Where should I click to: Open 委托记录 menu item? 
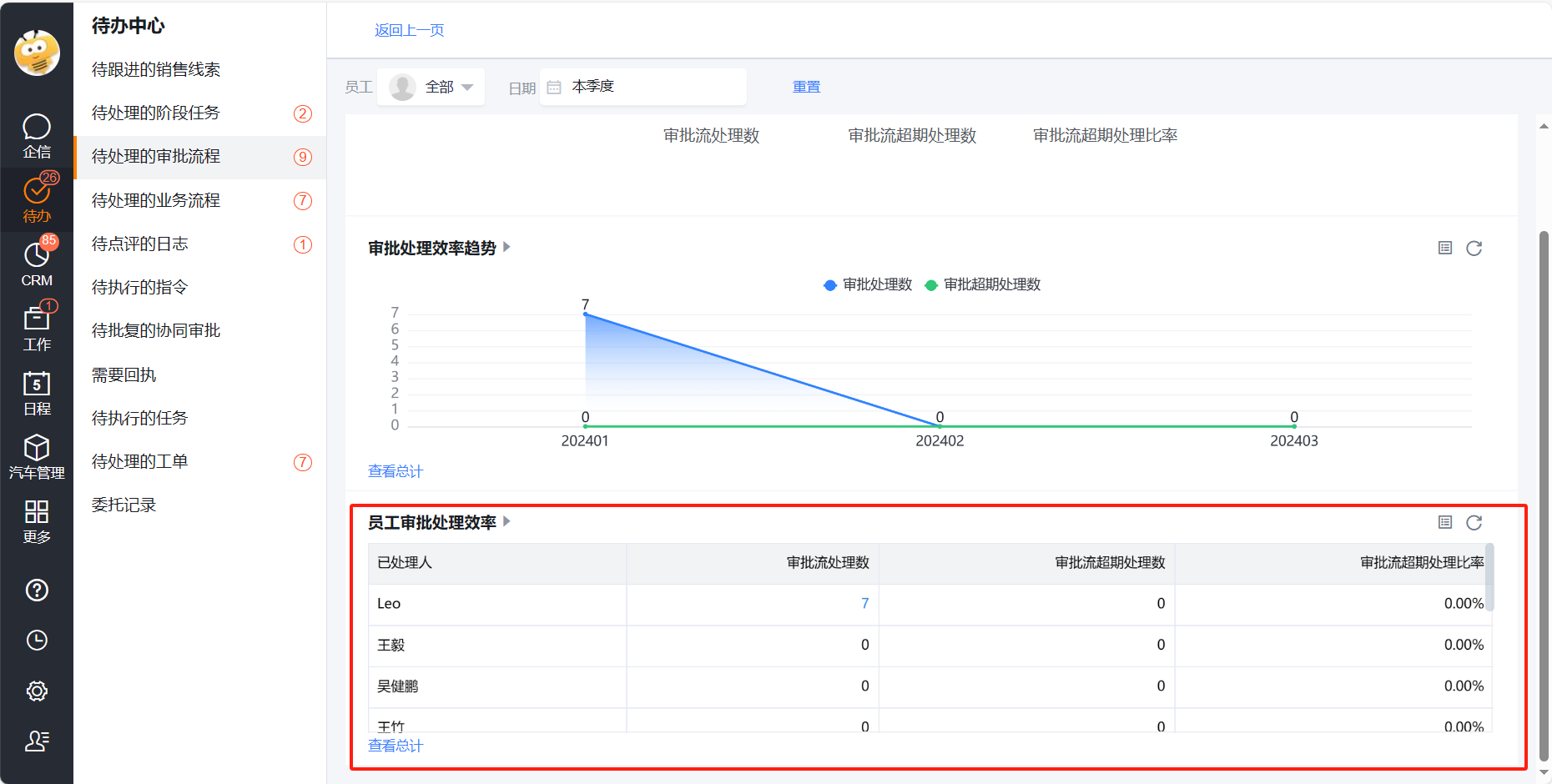200,505
